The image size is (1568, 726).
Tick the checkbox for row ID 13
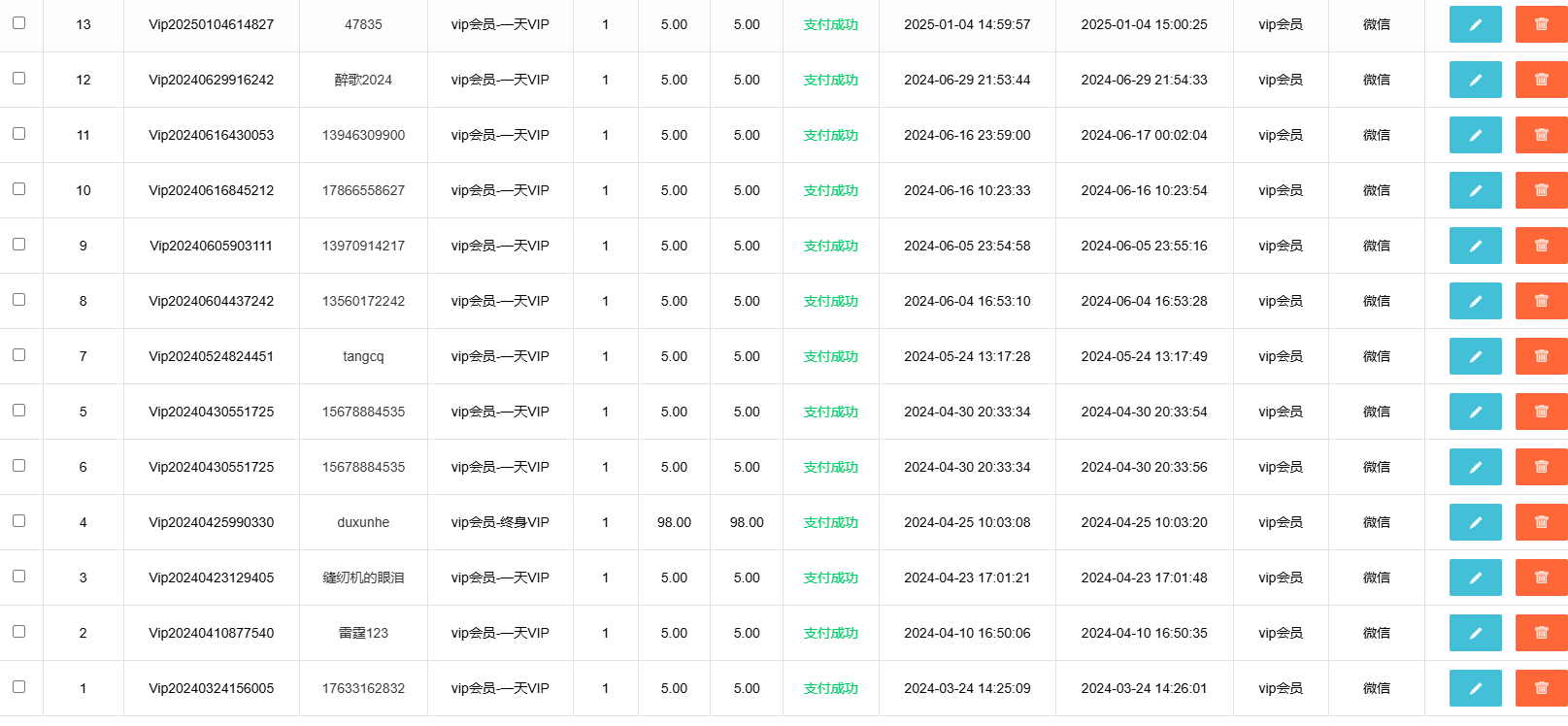[18, 22]
